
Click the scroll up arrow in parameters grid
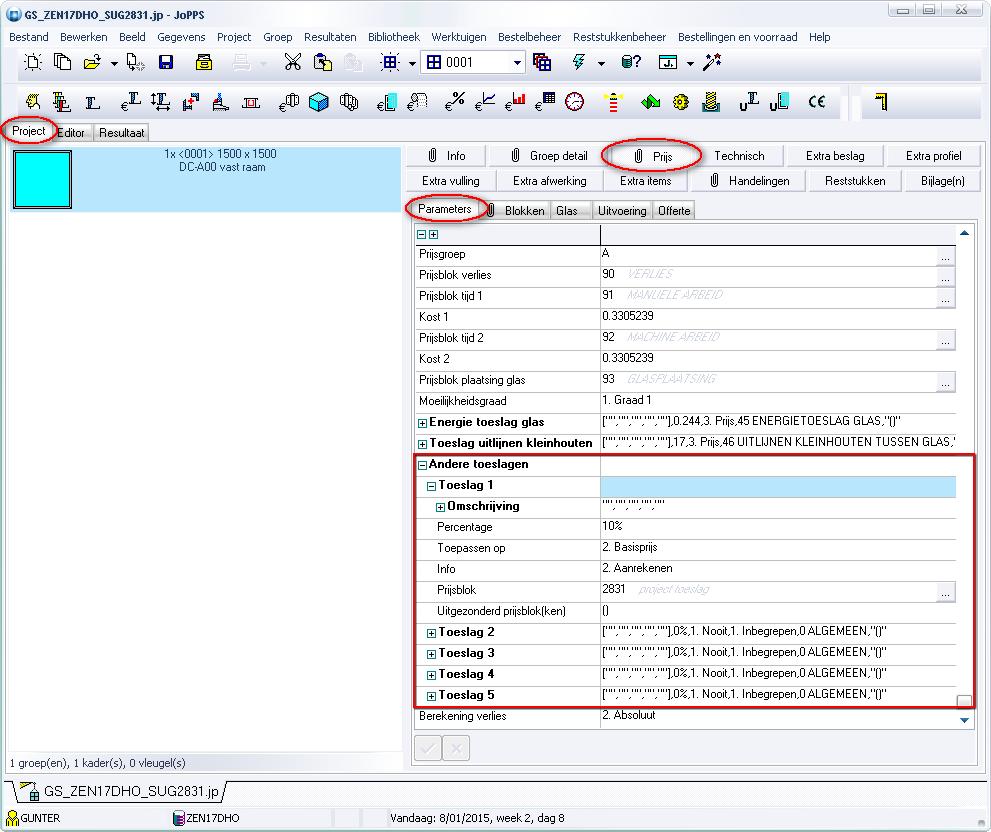[964, 233]
